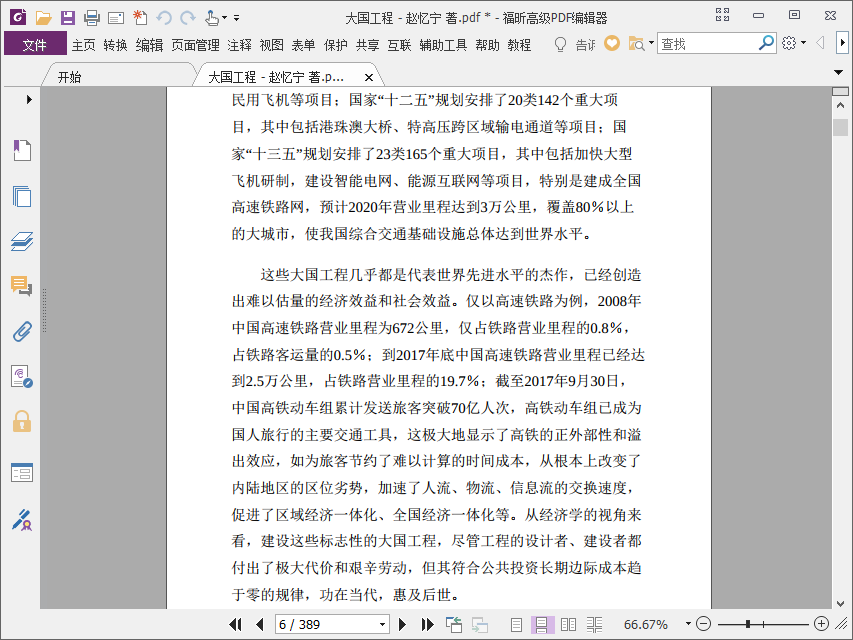Expand the left navigation panel arrow
This screenshot has width=853, height=640.
29,100
